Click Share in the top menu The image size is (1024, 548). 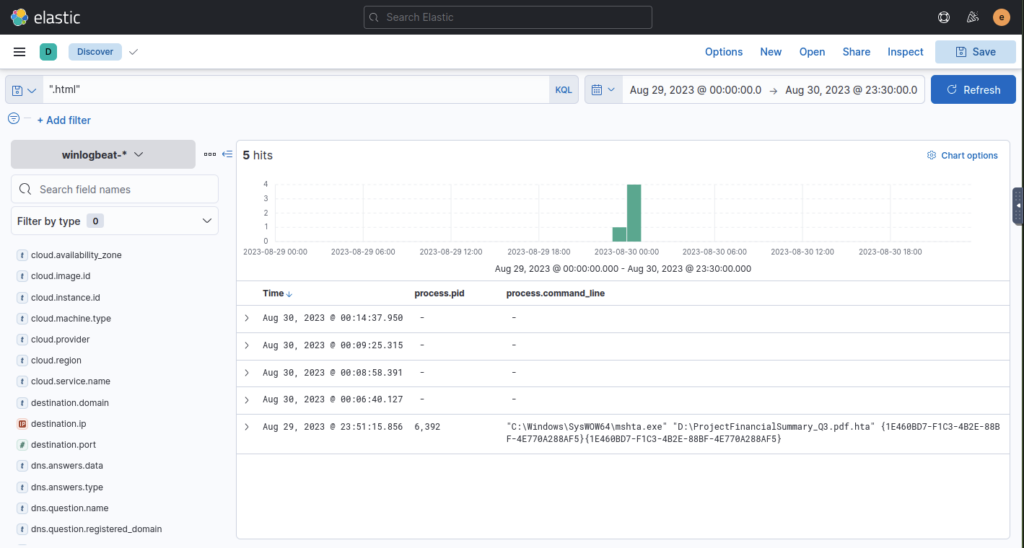point(856,52)
